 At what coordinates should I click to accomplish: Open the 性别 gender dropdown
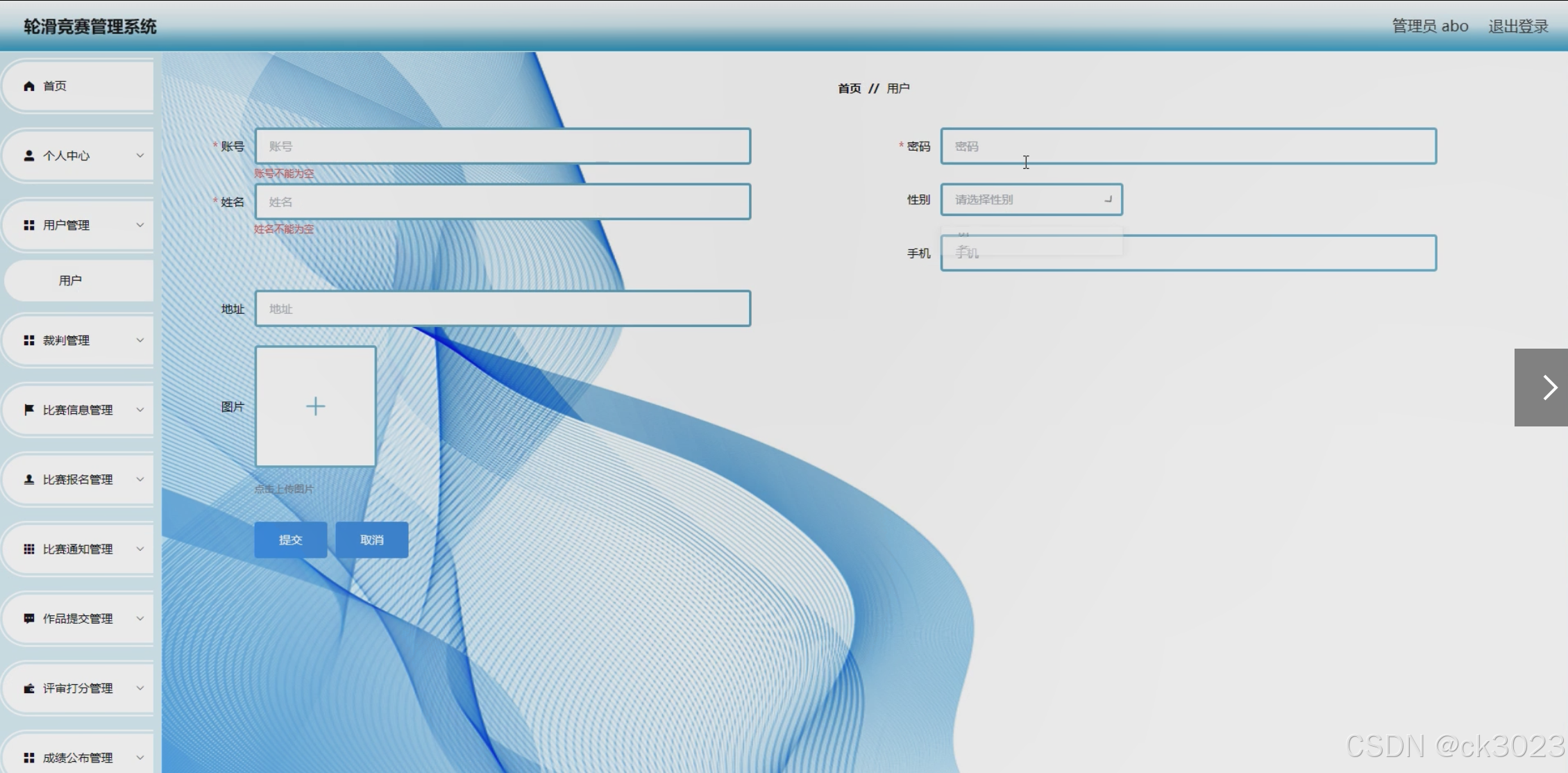coord(1031,200)
